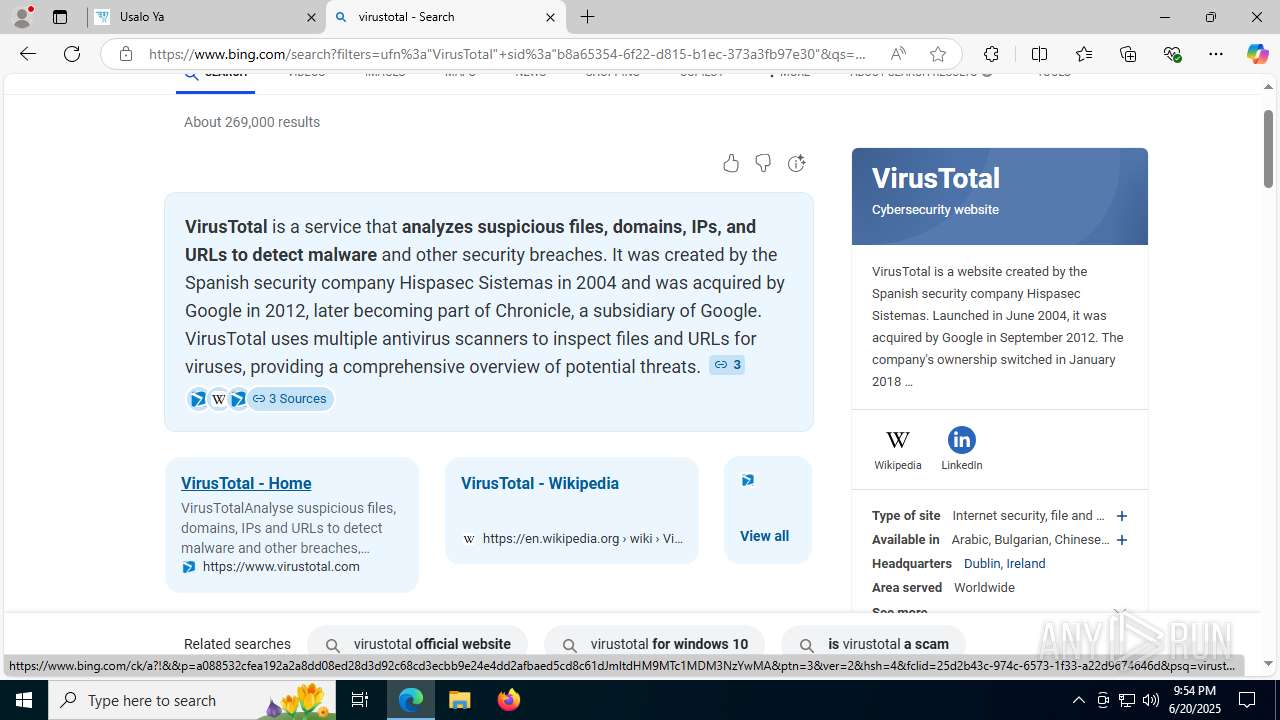Select the virustotal - Search tab
Image resolution: width=1280 pixels, height=720 pixels.
click(445, 17)
